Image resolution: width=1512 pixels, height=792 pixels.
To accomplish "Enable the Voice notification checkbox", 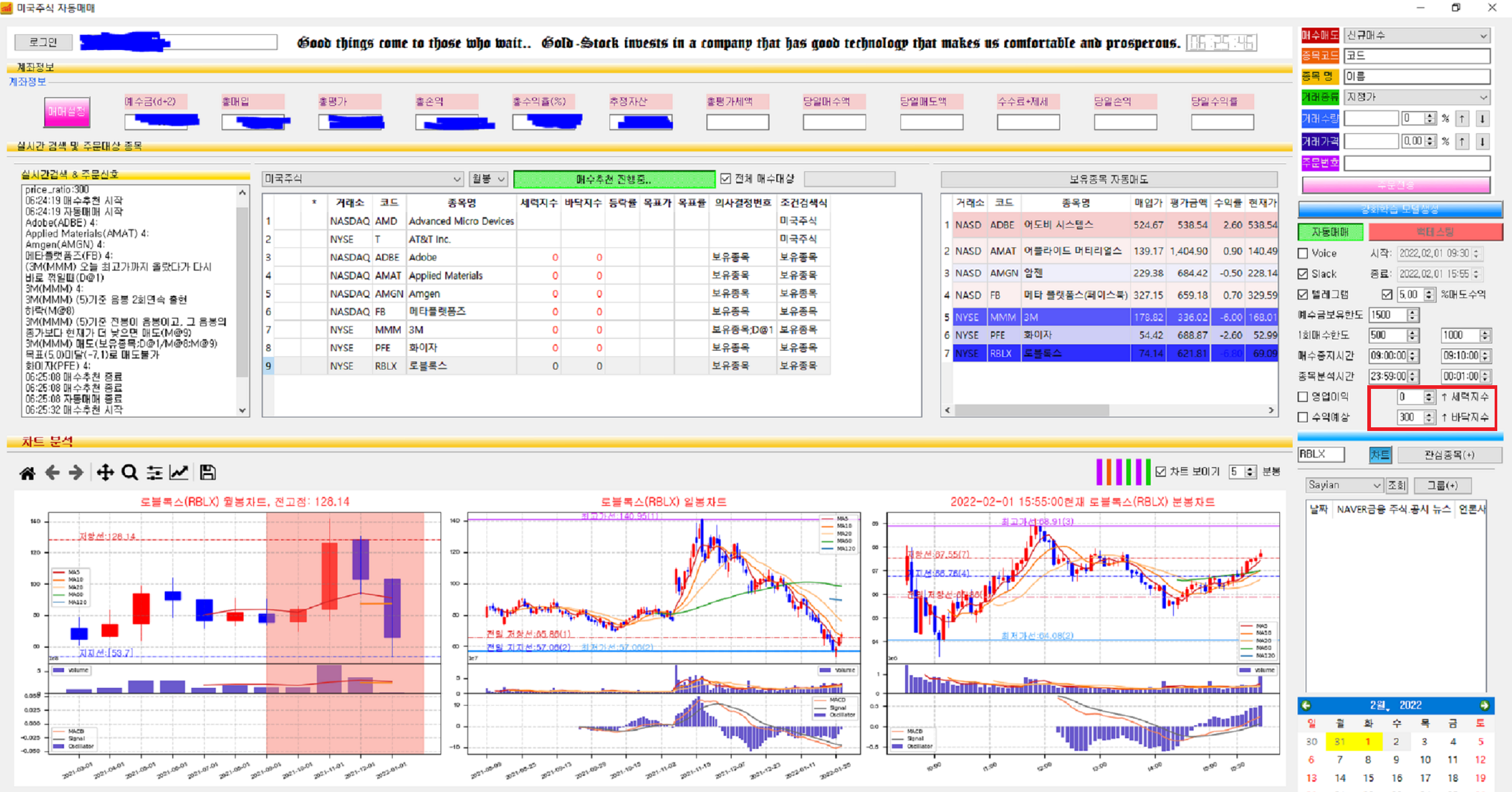I will [x=1303, y=254].
